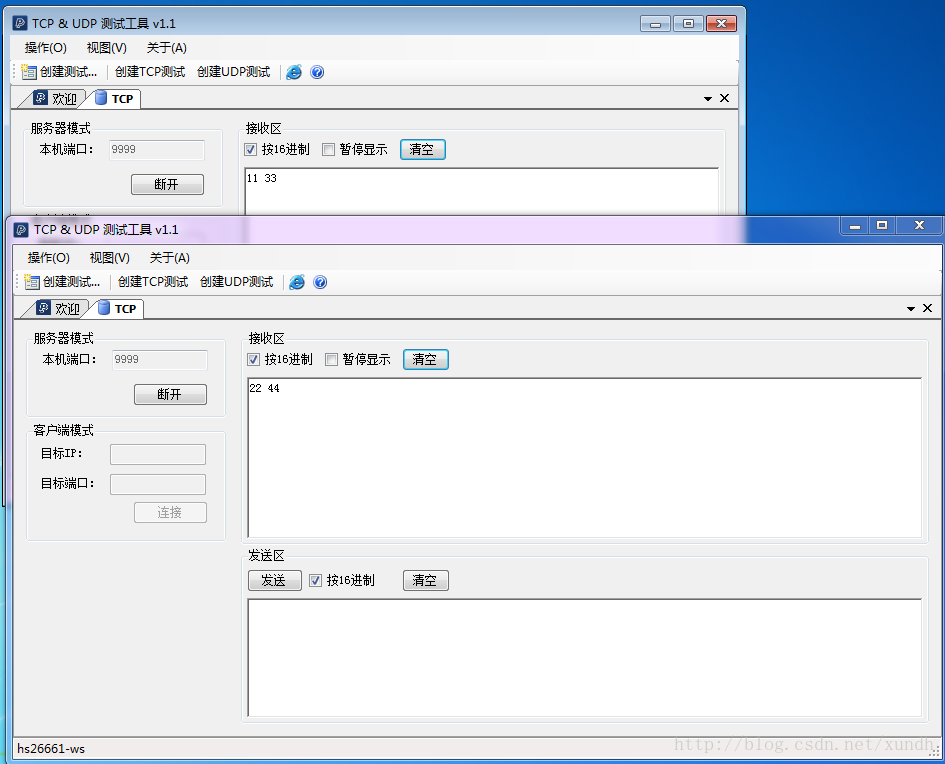
Task: Toggle 按16进制 in front window send area
Action: [x=315, y=580]
